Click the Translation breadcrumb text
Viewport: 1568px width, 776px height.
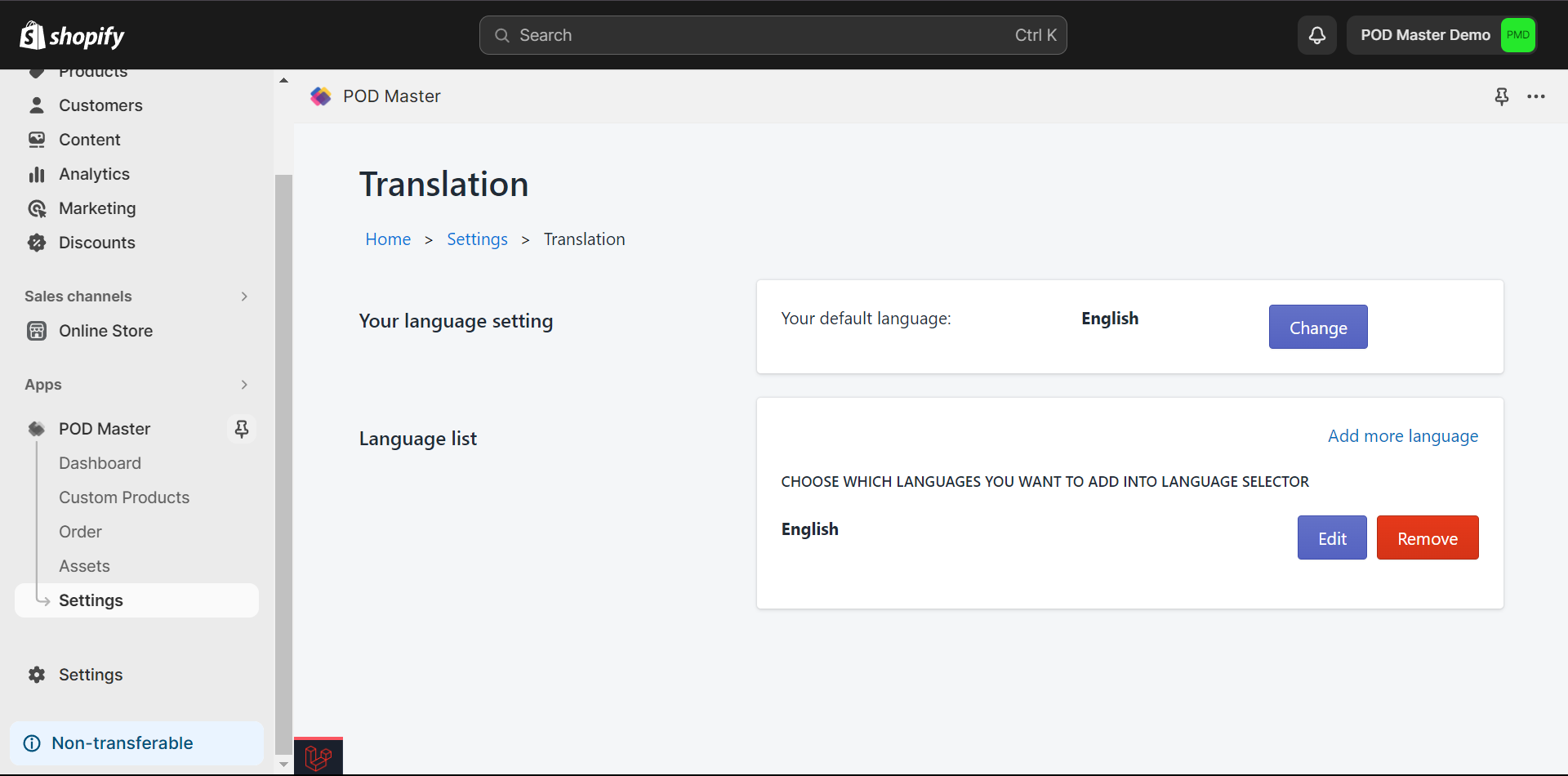(x=585, y=239)
